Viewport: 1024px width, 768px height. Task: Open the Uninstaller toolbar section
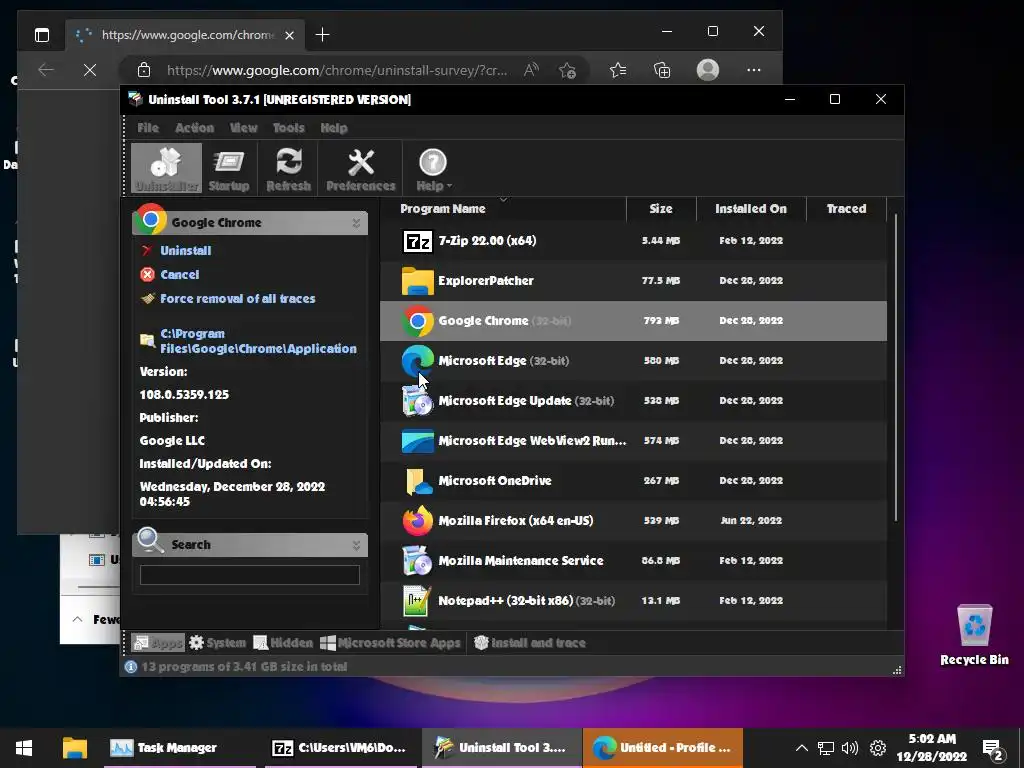(x=167, y=168)
